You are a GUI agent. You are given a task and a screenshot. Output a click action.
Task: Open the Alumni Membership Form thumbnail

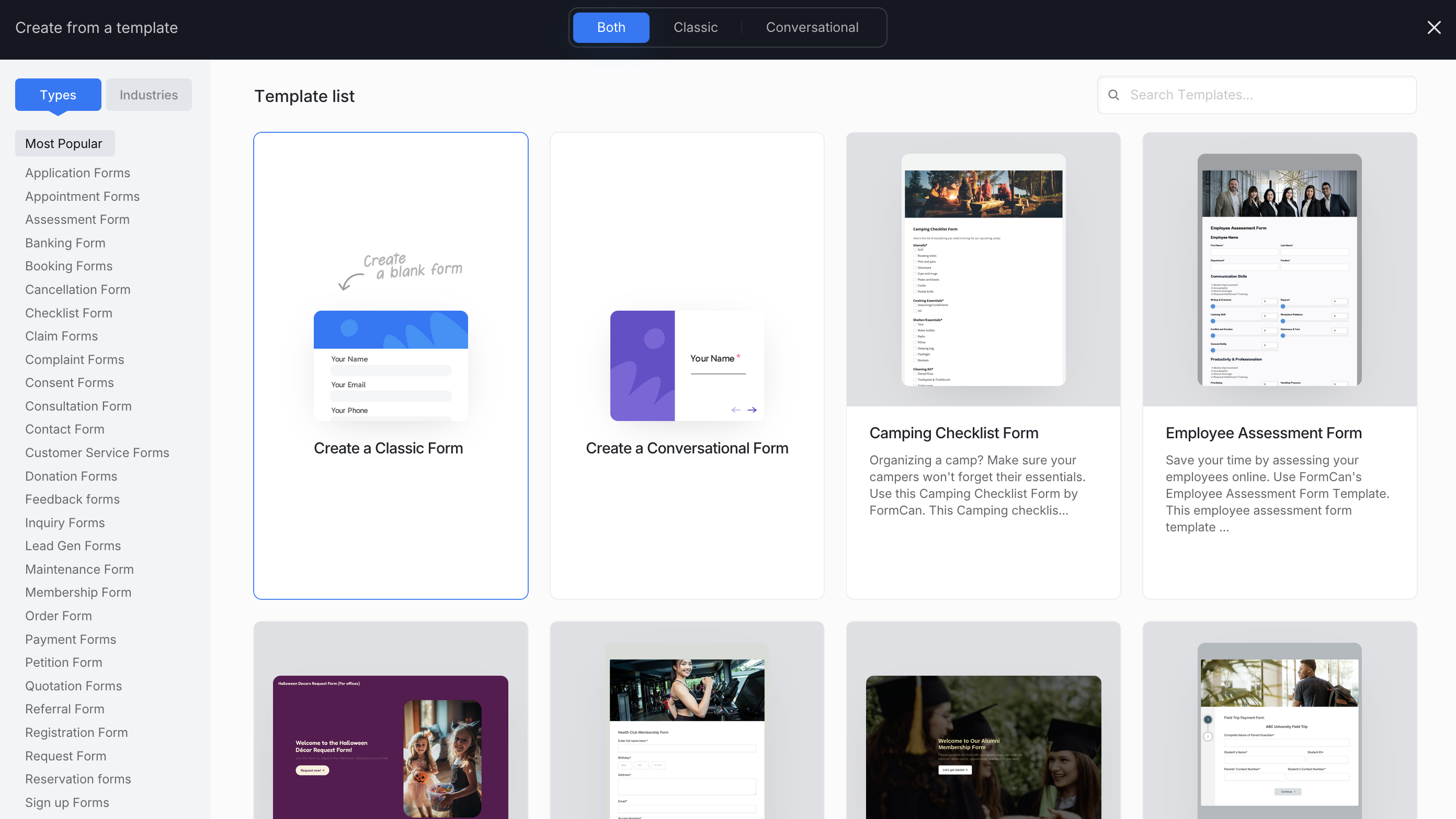click(x=983, y=746)
